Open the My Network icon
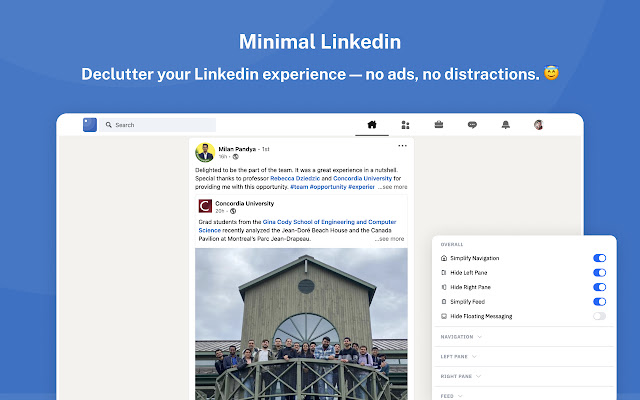 point(405,125)
